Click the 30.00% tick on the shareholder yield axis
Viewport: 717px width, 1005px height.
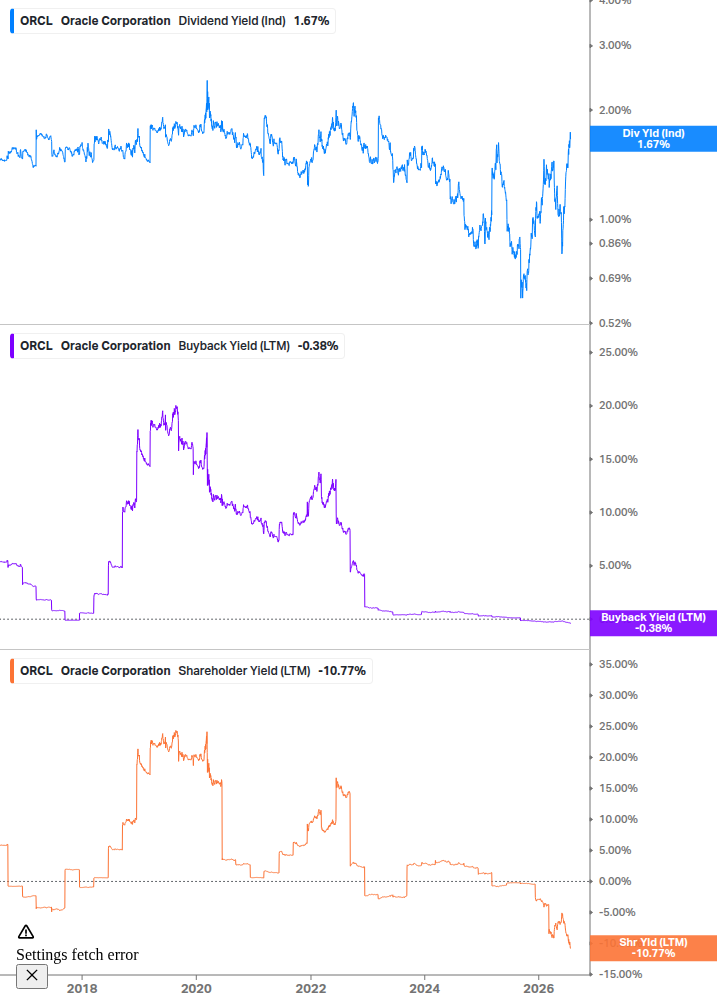618,695
